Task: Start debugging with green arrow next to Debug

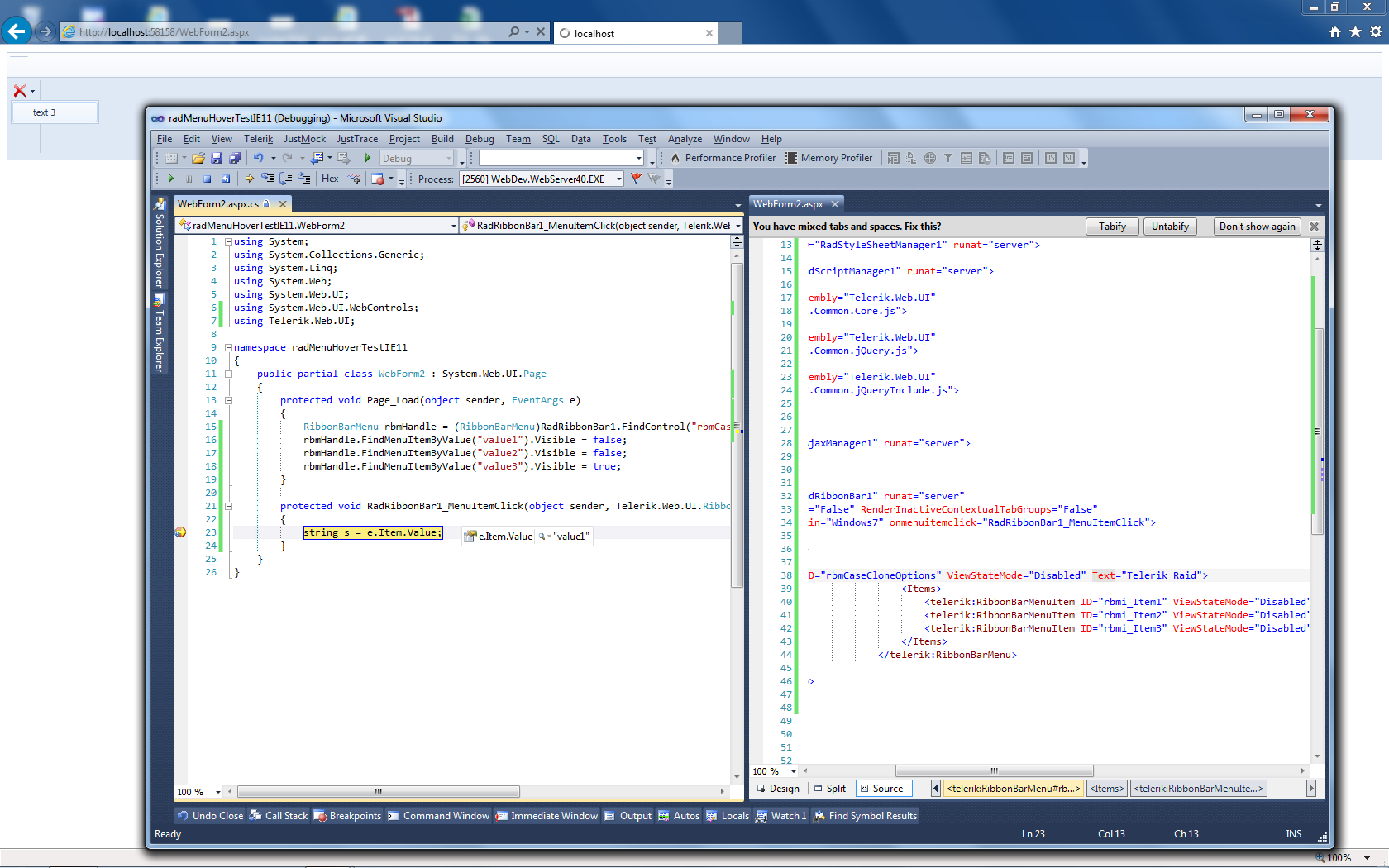Action: [x=368, y=158]
